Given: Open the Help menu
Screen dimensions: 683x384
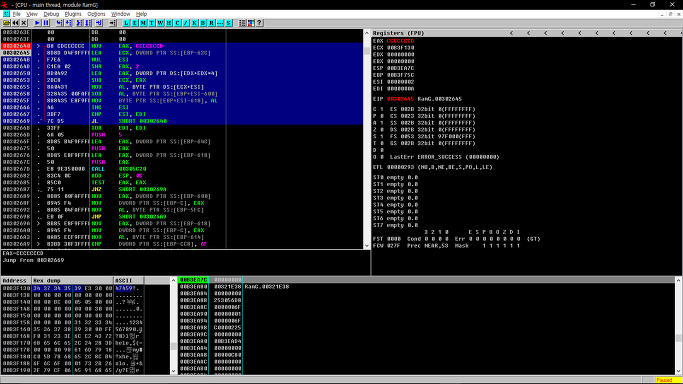Looking at the screenshot, I should point(141,14).
